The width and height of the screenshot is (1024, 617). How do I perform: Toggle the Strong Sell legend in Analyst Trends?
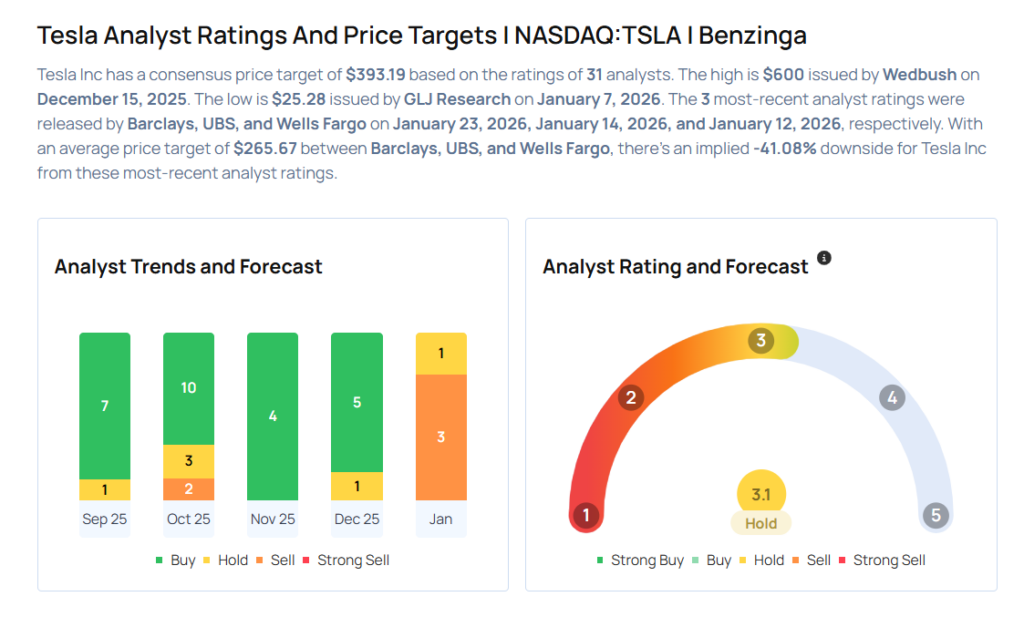[345, 560]
